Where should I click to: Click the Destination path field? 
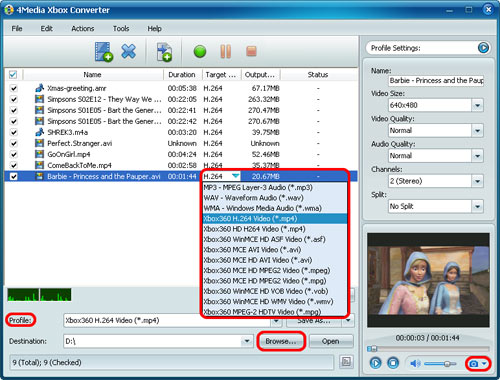click(153, 341)
